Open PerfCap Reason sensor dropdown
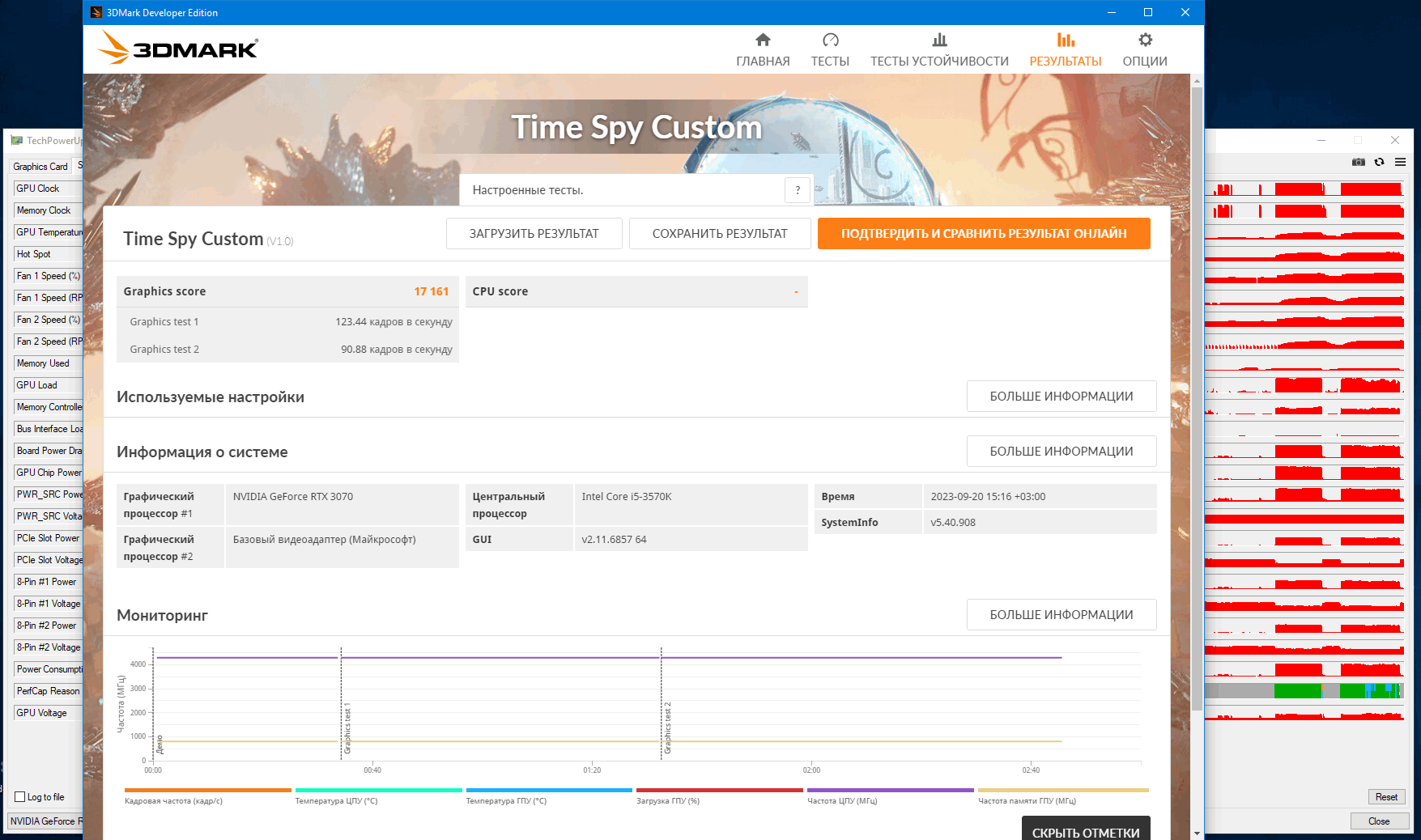Viewport: 1421px width, 840px height. pos(49,691)
